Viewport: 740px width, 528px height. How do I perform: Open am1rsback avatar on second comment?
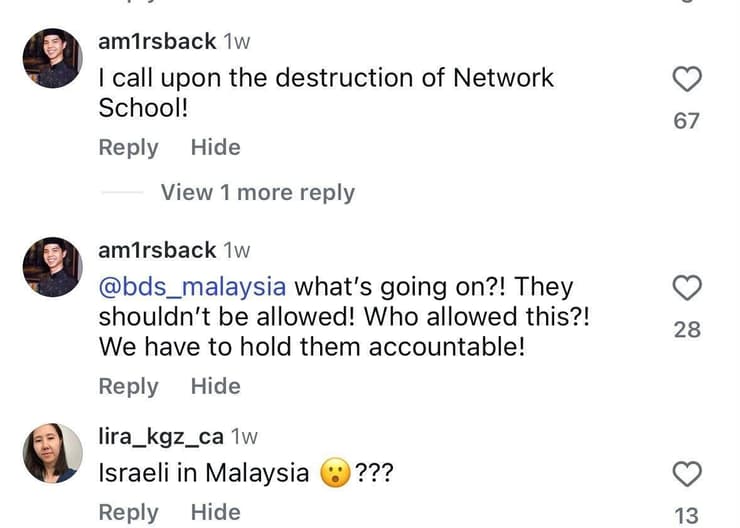(52, 267)
